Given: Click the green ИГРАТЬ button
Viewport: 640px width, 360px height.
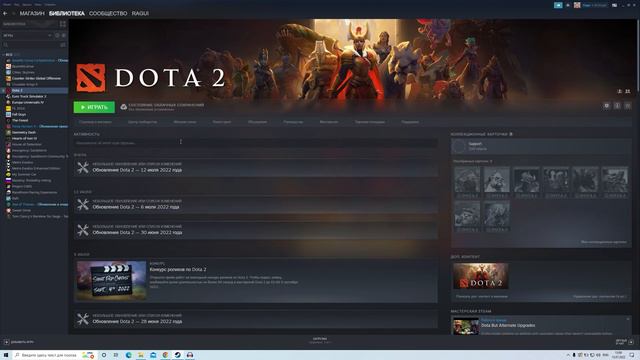Looking at the screenshot, I should (x=94, y=107).
